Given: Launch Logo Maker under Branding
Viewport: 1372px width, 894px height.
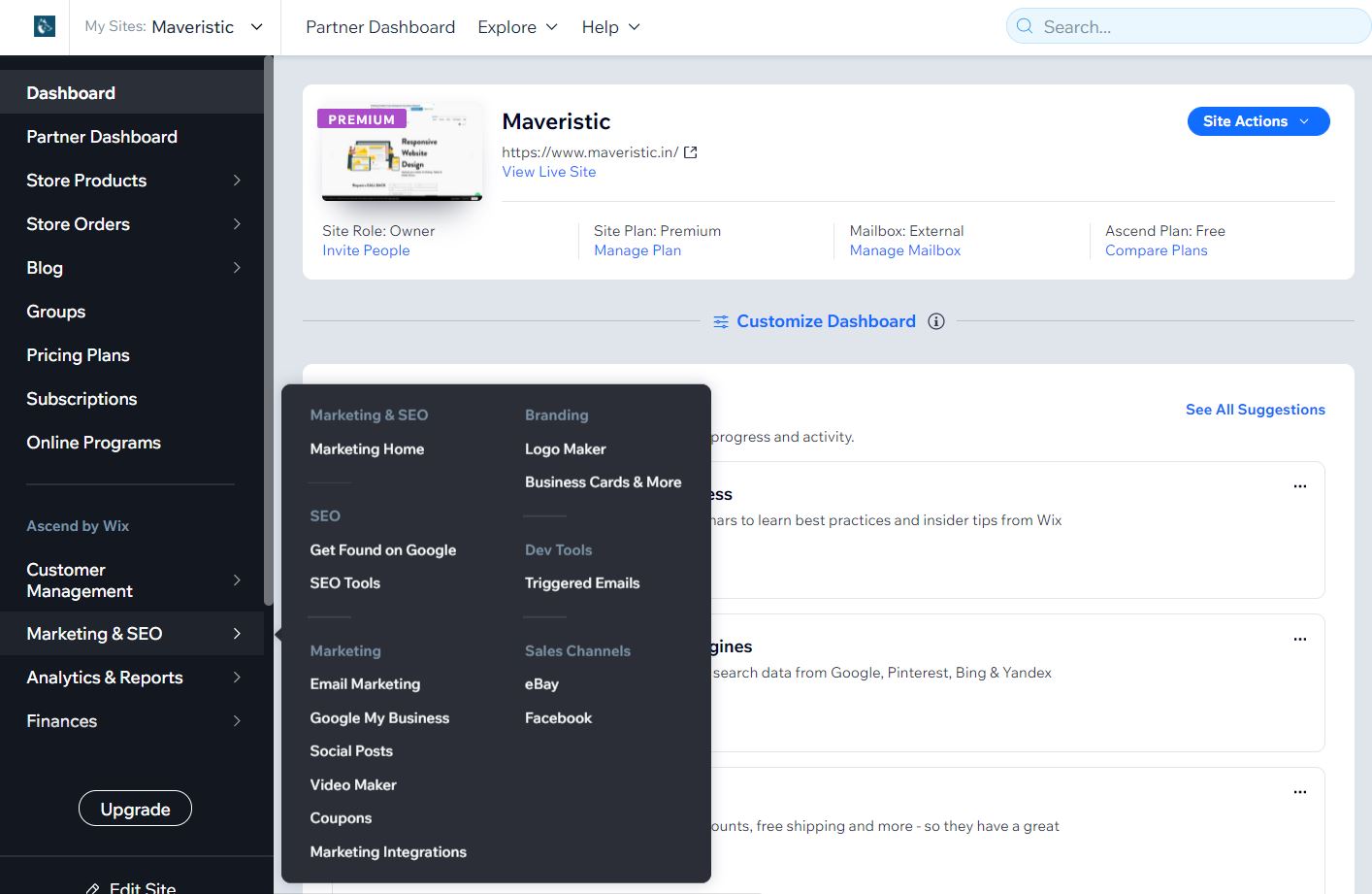Looking at the screenshot, I should click(566, 449).
